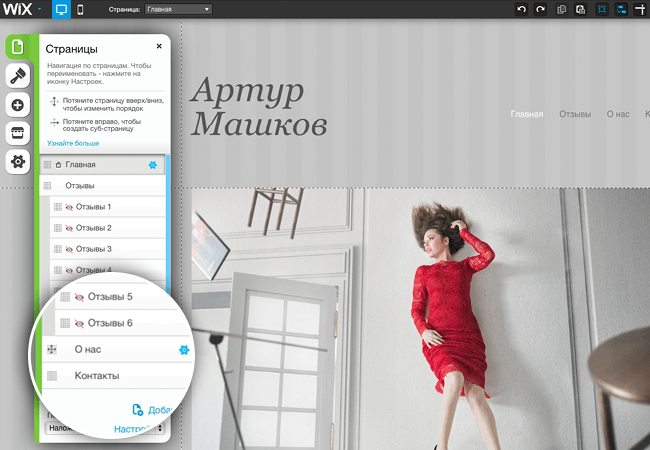Click 'Главная' in site menu
Viewport: 650px width, 450px height.
tap(526, 114)
